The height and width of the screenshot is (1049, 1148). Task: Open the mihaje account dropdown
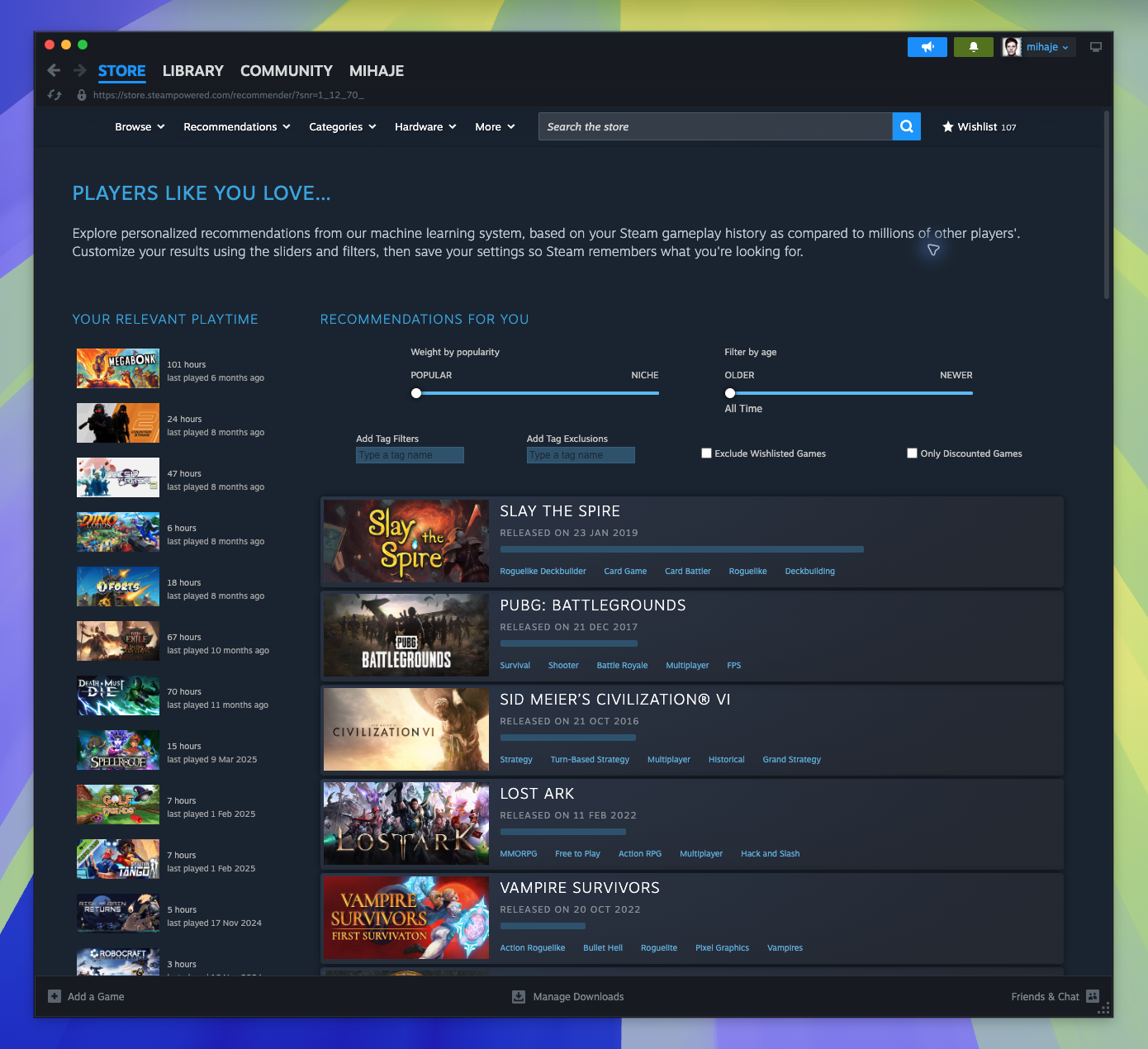click(x=1047, y=47)
